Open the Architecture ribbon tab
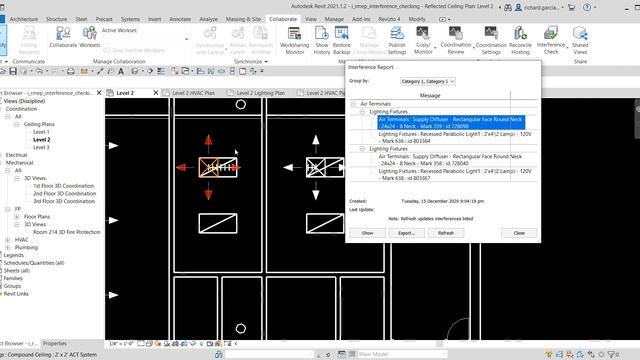This screenshot has width=640, height=360. click(x=24, y=19)
